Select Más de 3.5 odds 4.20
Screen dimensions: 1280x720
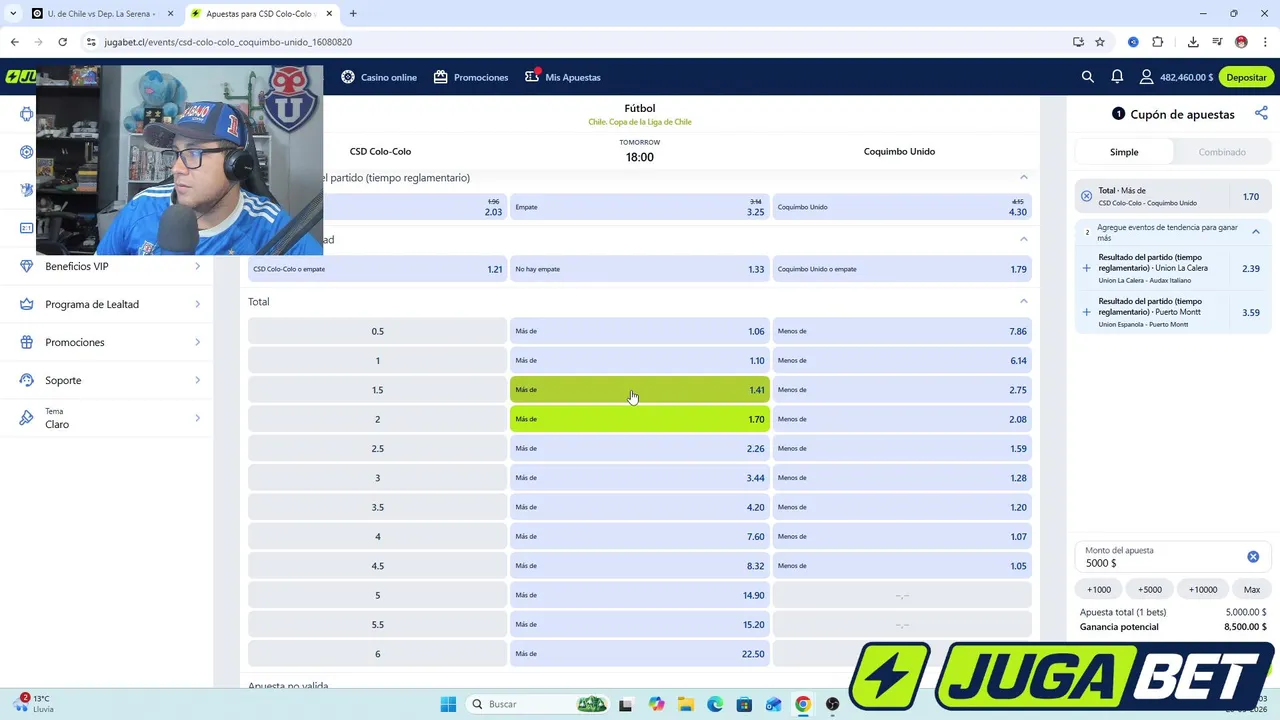[x=640, y=507]
